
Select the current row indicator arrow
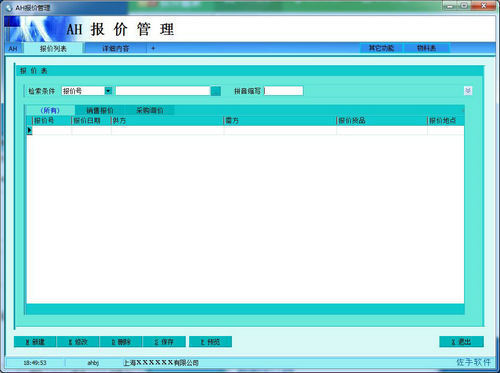(29, 130)
